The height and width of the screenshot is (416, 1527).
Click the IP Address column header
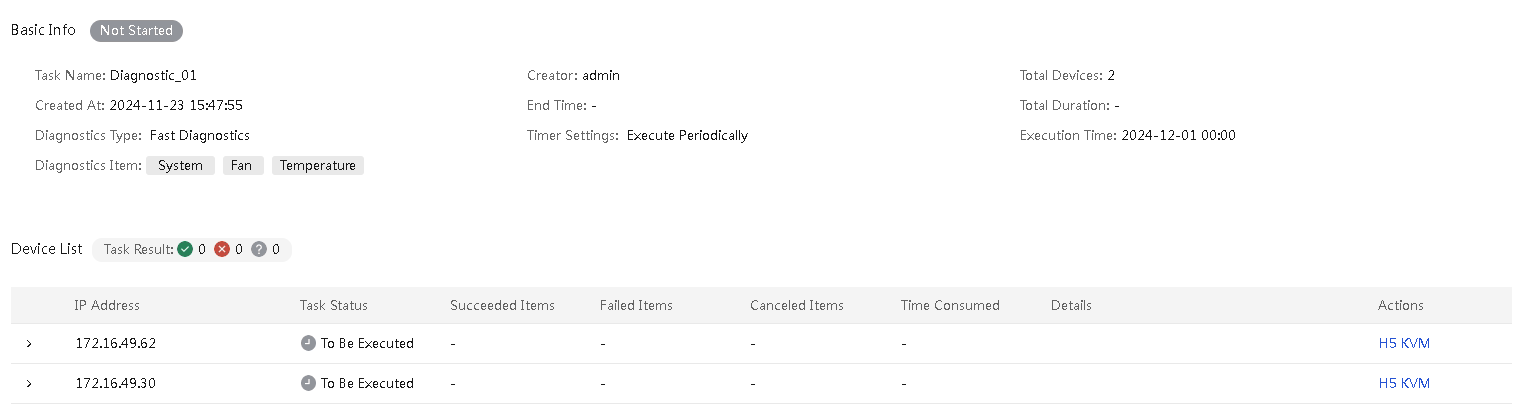click(x=107, y=305)
